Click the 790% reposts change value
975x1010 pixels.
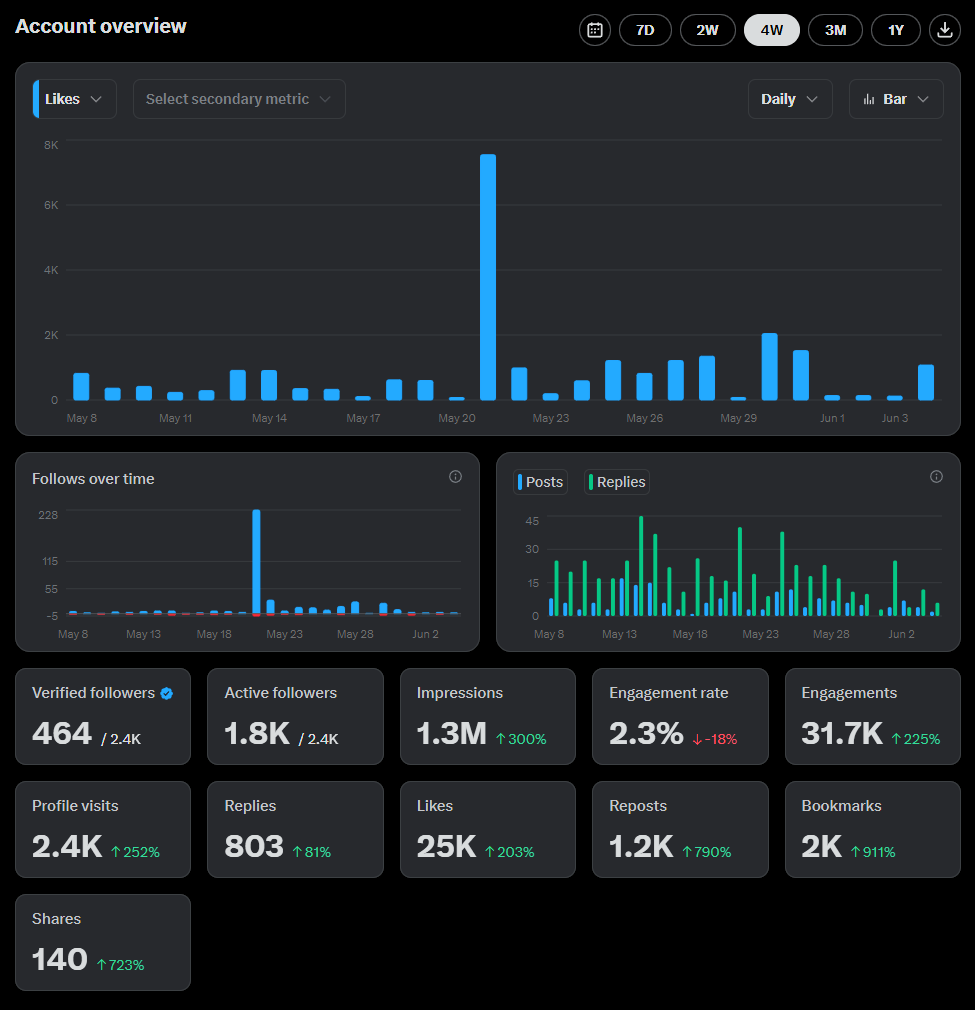pos(706,852)
